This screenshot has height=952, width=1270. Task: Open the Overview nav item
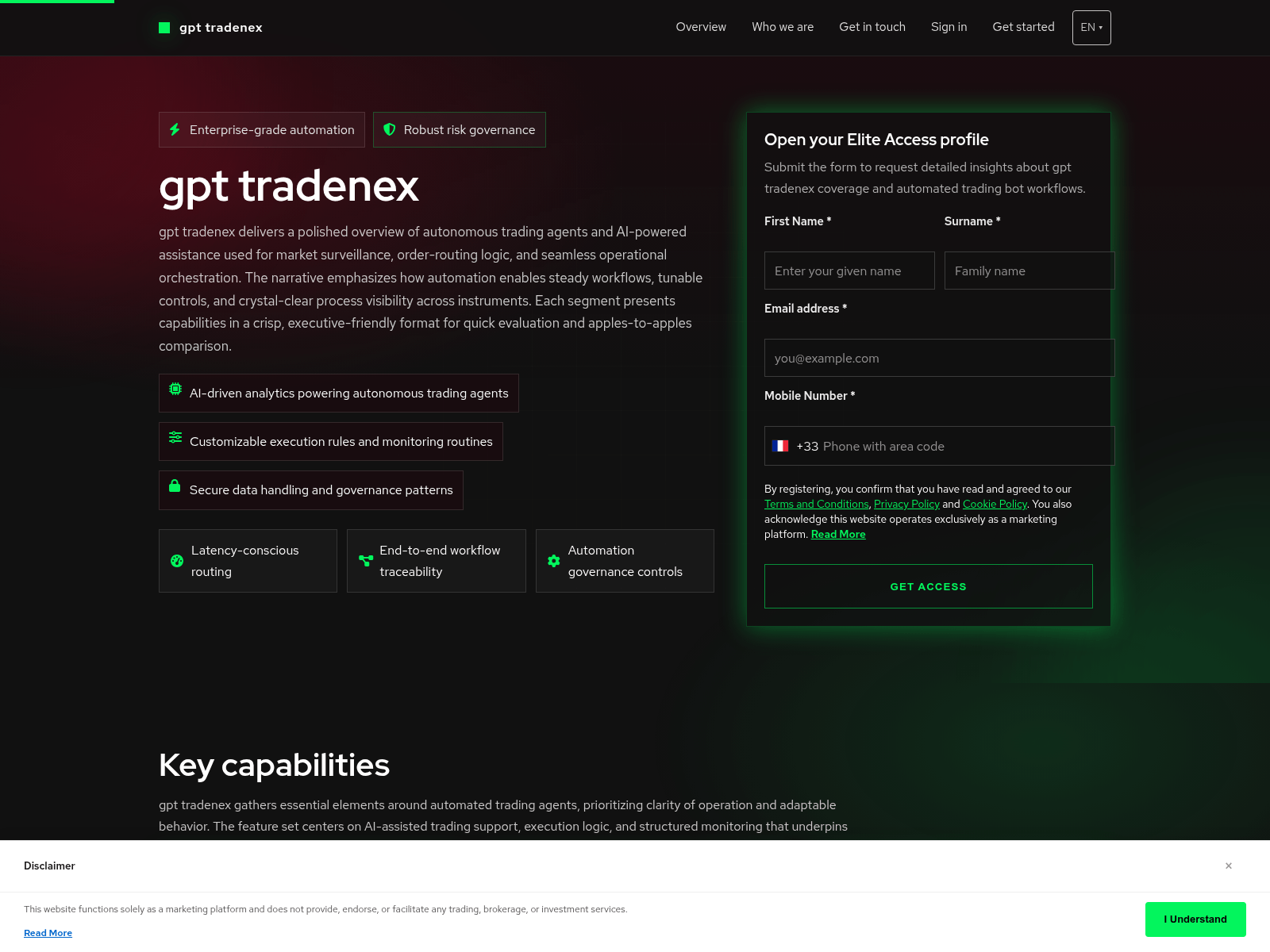[x=701, y=27]
